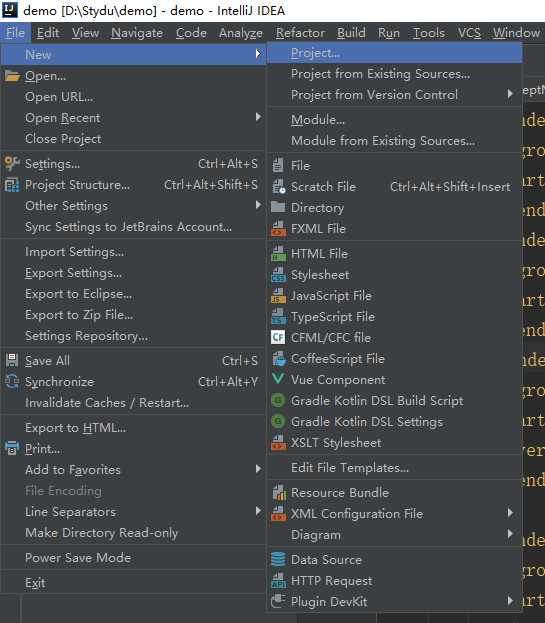The width and height of the screenshot is (545, 623).
Task: Click the New File document icon
Action: [x=278, y=165]
